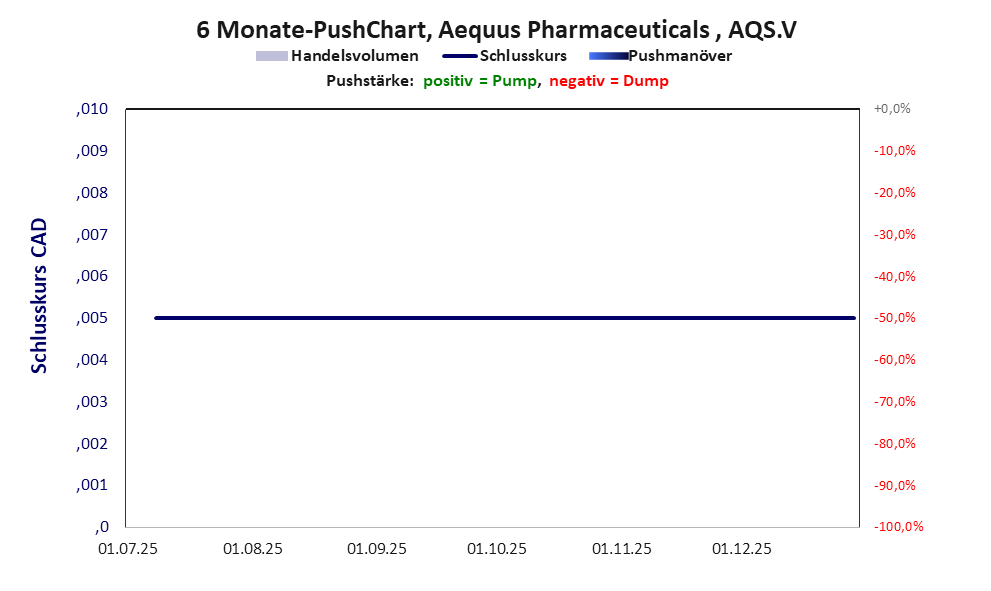Click the dark blue closing price line
The width and height of the screenshot is (991, 591).
tap(500, 318)
